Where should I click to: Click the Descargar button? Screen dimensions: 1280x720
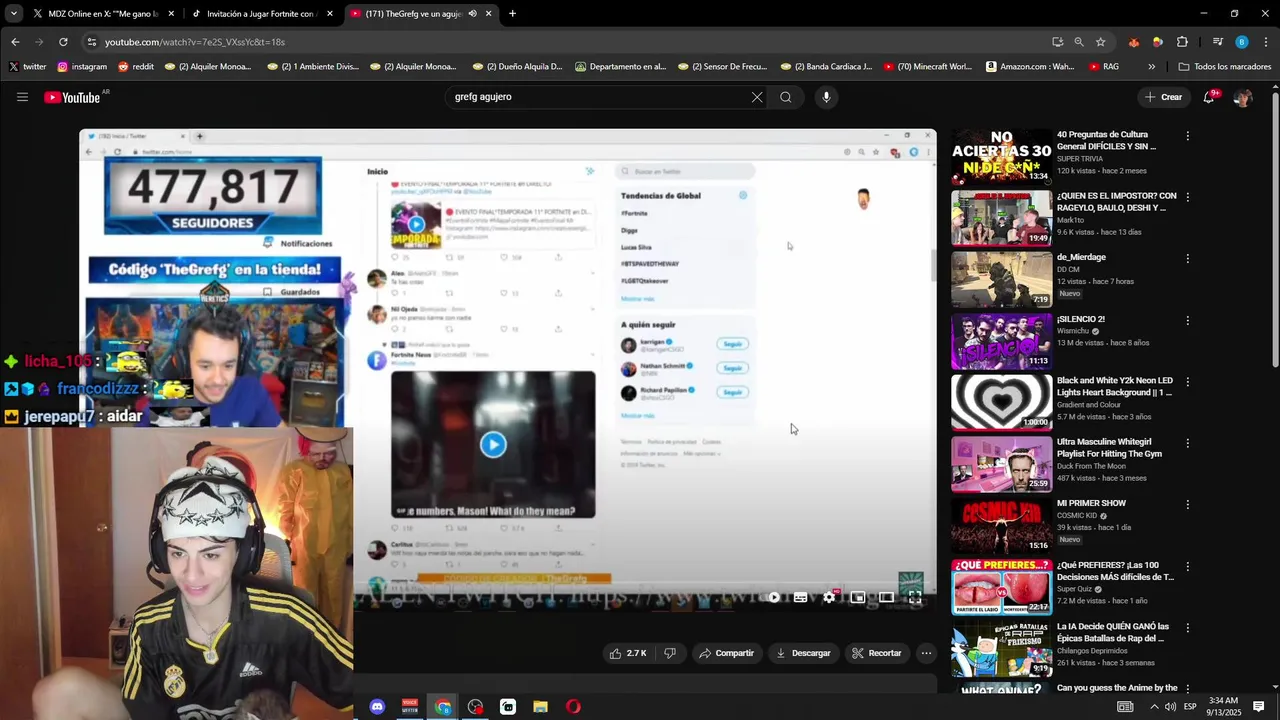(x=803, y=653)
